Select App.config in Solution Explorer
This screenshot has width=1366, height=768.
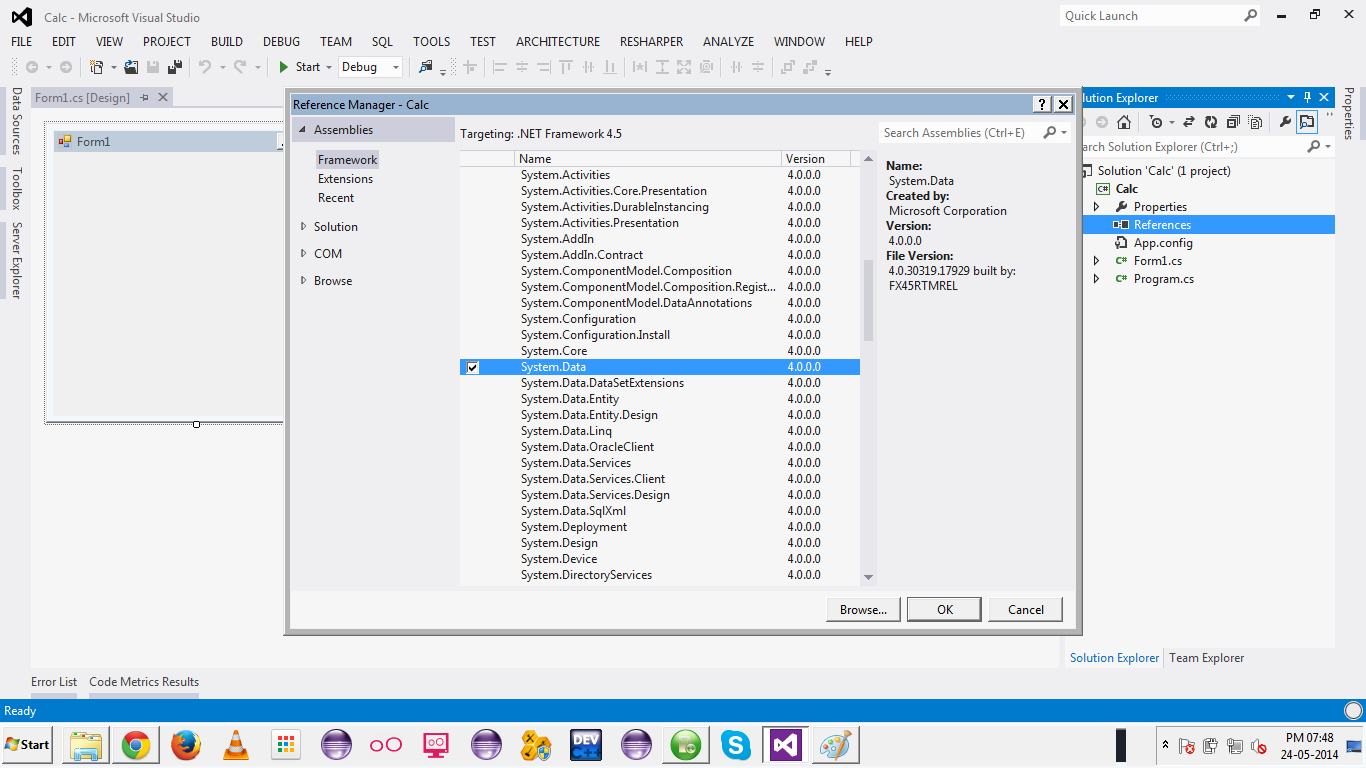coord(1163,243)
